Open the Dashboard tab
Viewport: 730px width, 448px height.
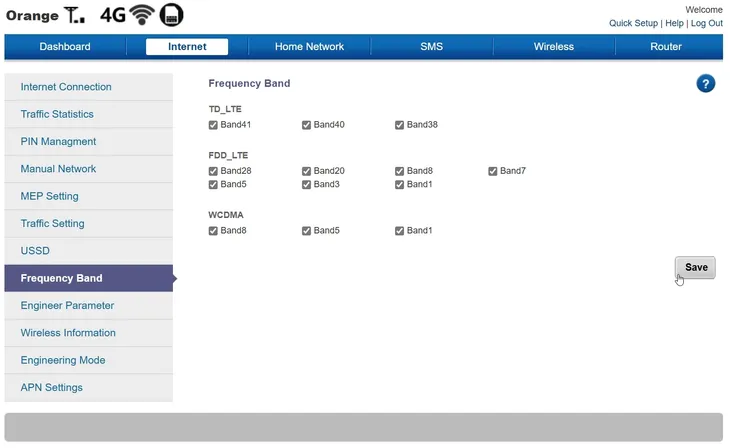tap(65, 47)
